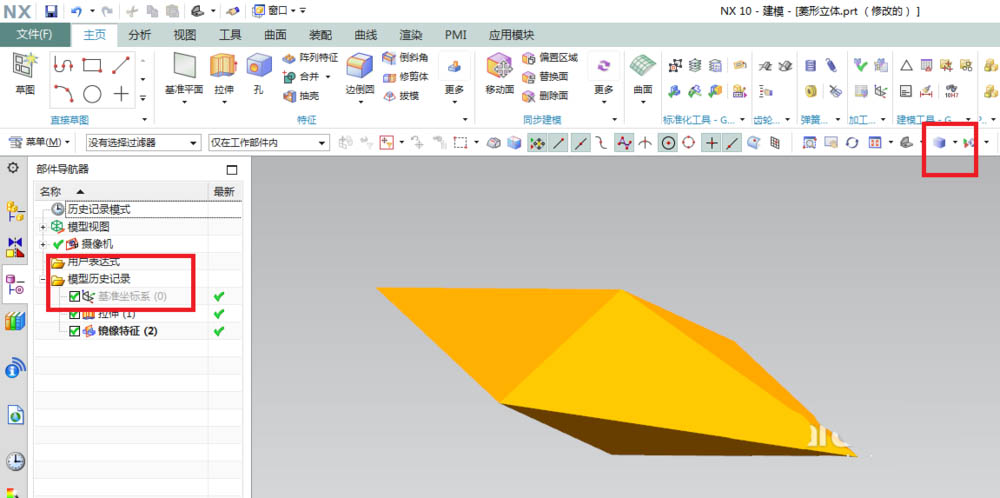Select the Circle sketch tool
The height and width of the screenshot is (498, 1000).
92,94
